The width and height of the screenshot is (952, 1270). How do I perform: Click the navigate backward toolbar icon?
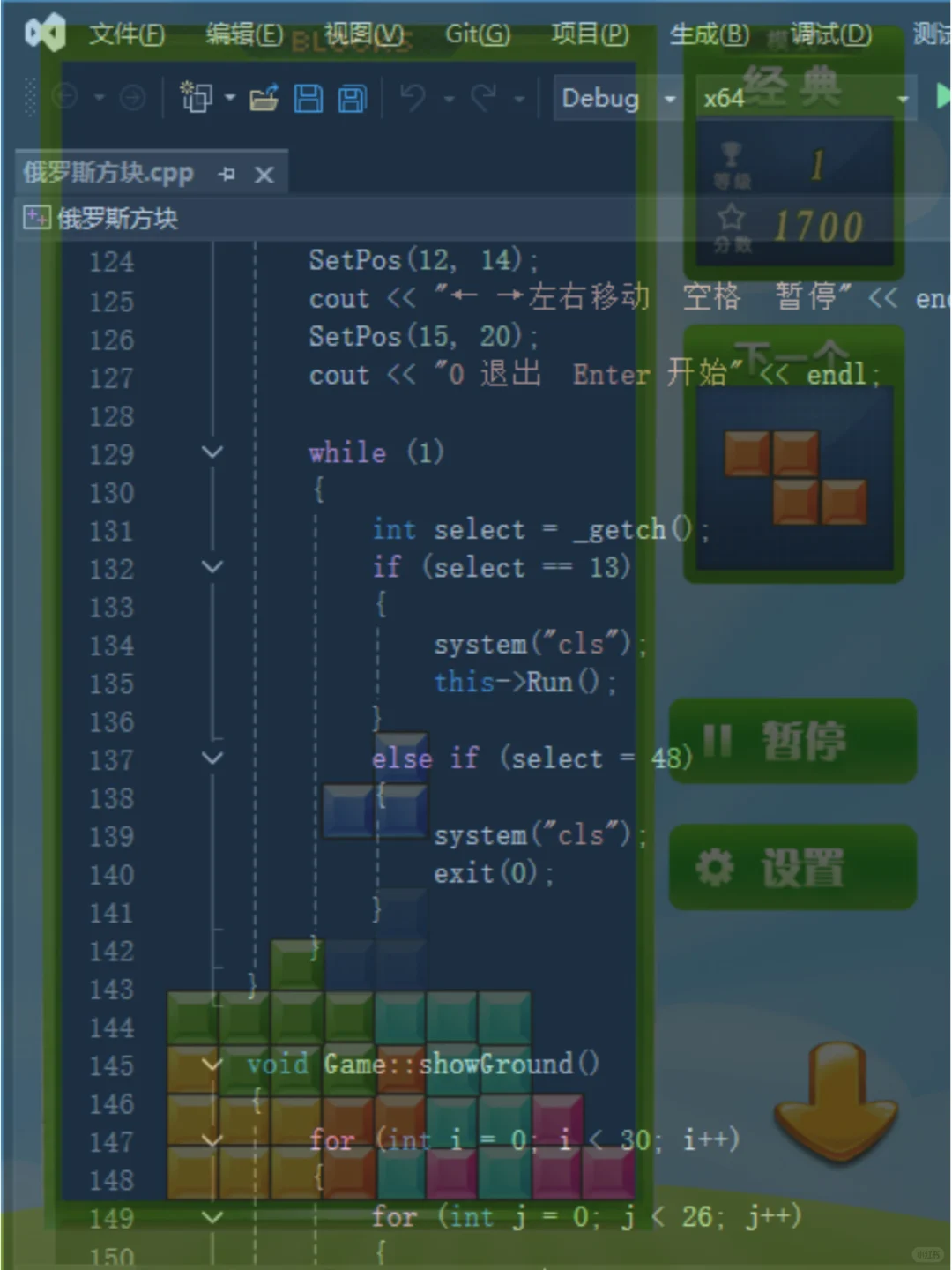(x=66, y=97)
